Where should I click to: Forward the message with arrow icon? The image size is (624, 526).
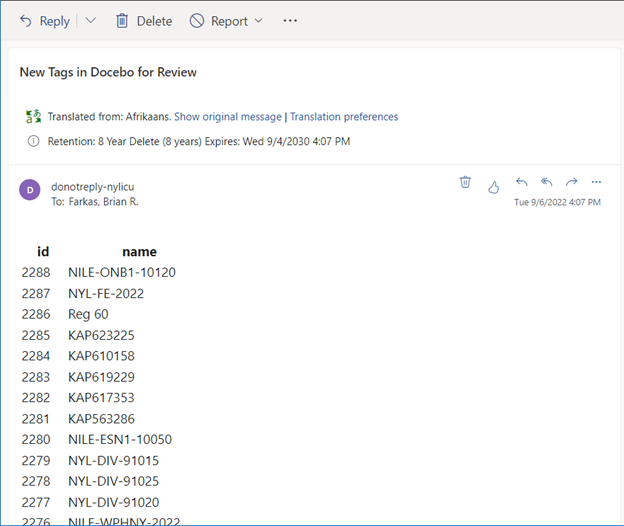click(x=571, y=182)
